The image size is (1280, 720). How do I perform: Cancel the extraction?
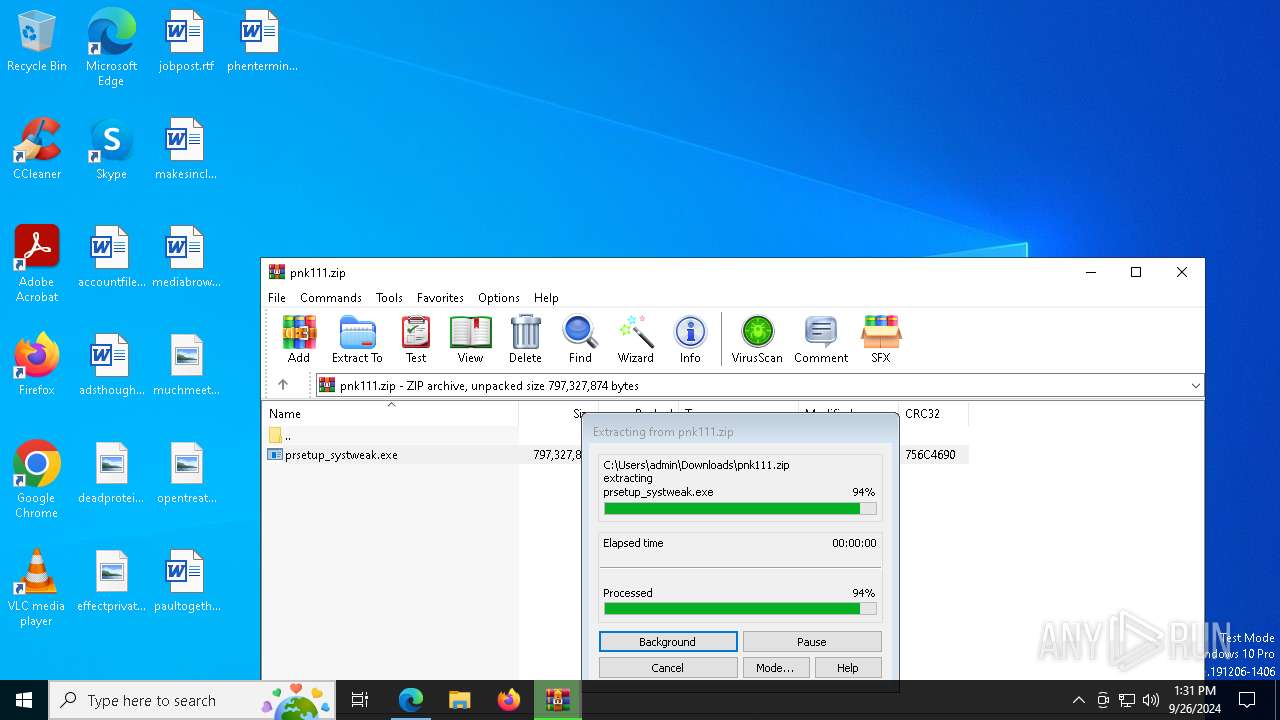[x=668, y=668]
